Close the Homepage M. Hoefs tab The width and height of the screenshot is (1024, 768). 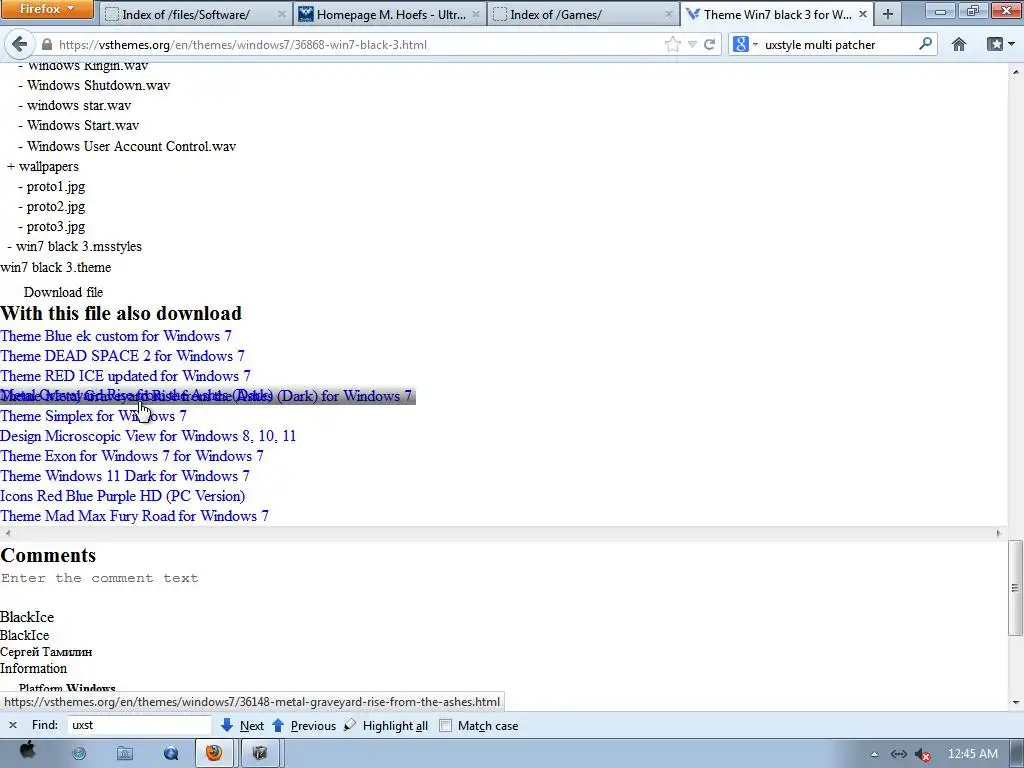point(475,14)
